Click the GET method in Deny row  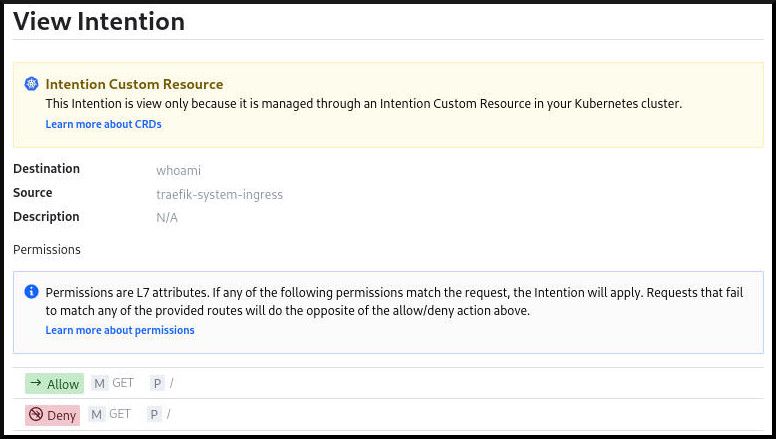[120, 414]
